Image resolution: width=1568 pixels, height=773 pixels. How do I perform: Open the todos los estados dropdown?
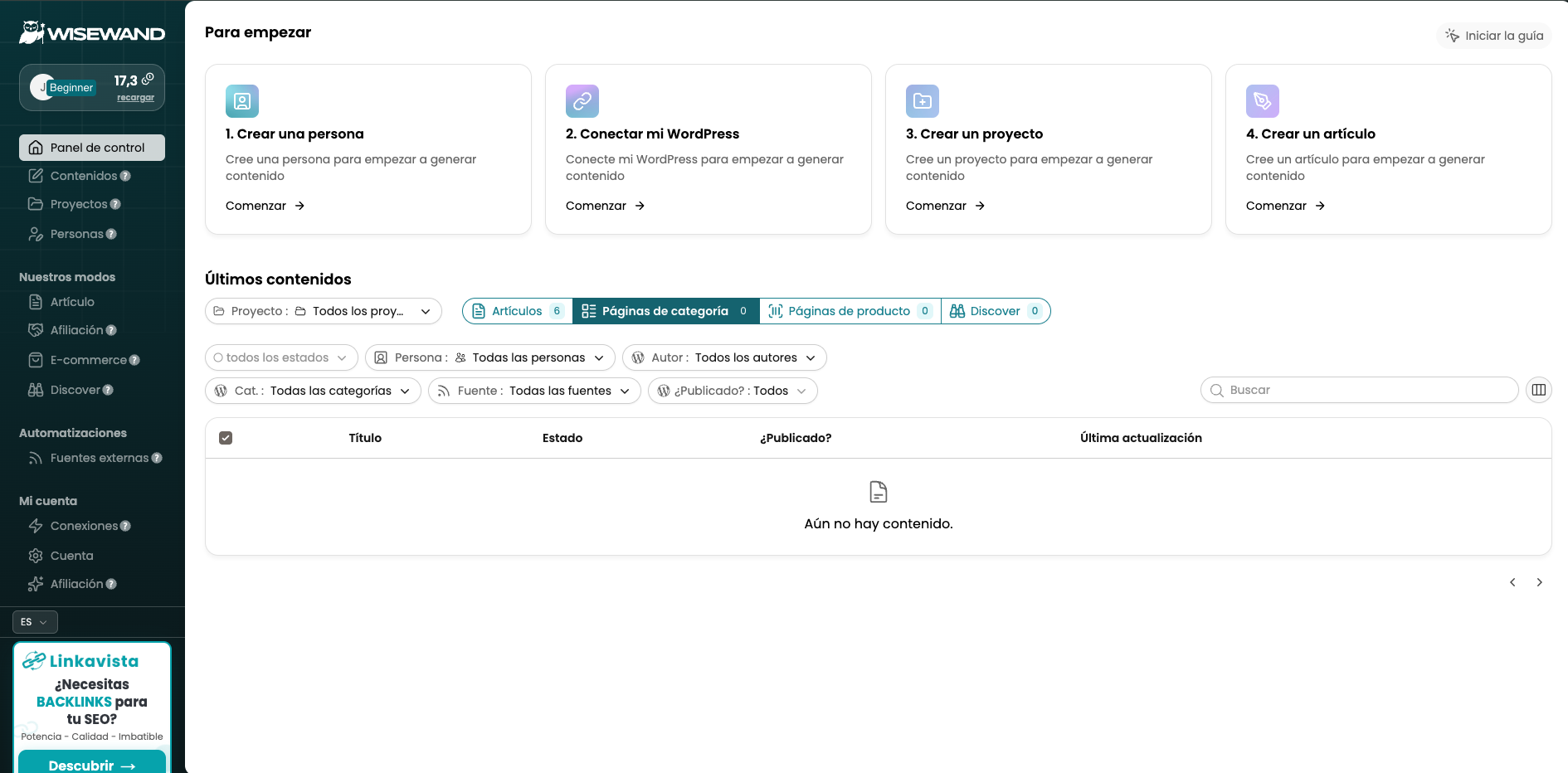(x=281, y=357)
